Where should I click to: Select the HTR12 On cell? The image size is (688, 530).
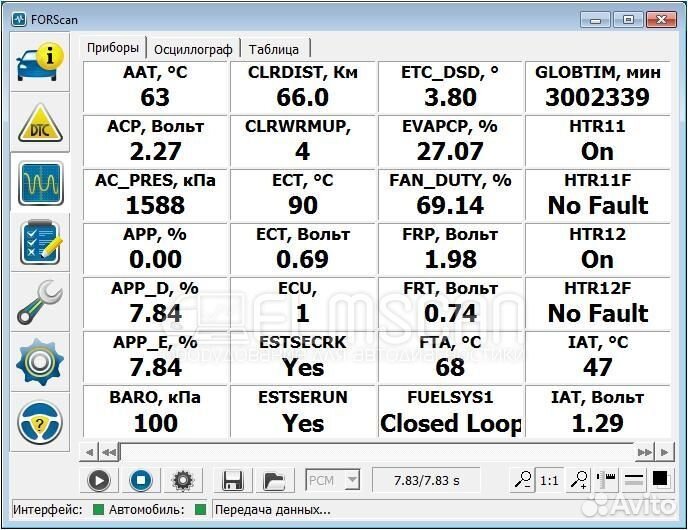[x=598, y=249]
